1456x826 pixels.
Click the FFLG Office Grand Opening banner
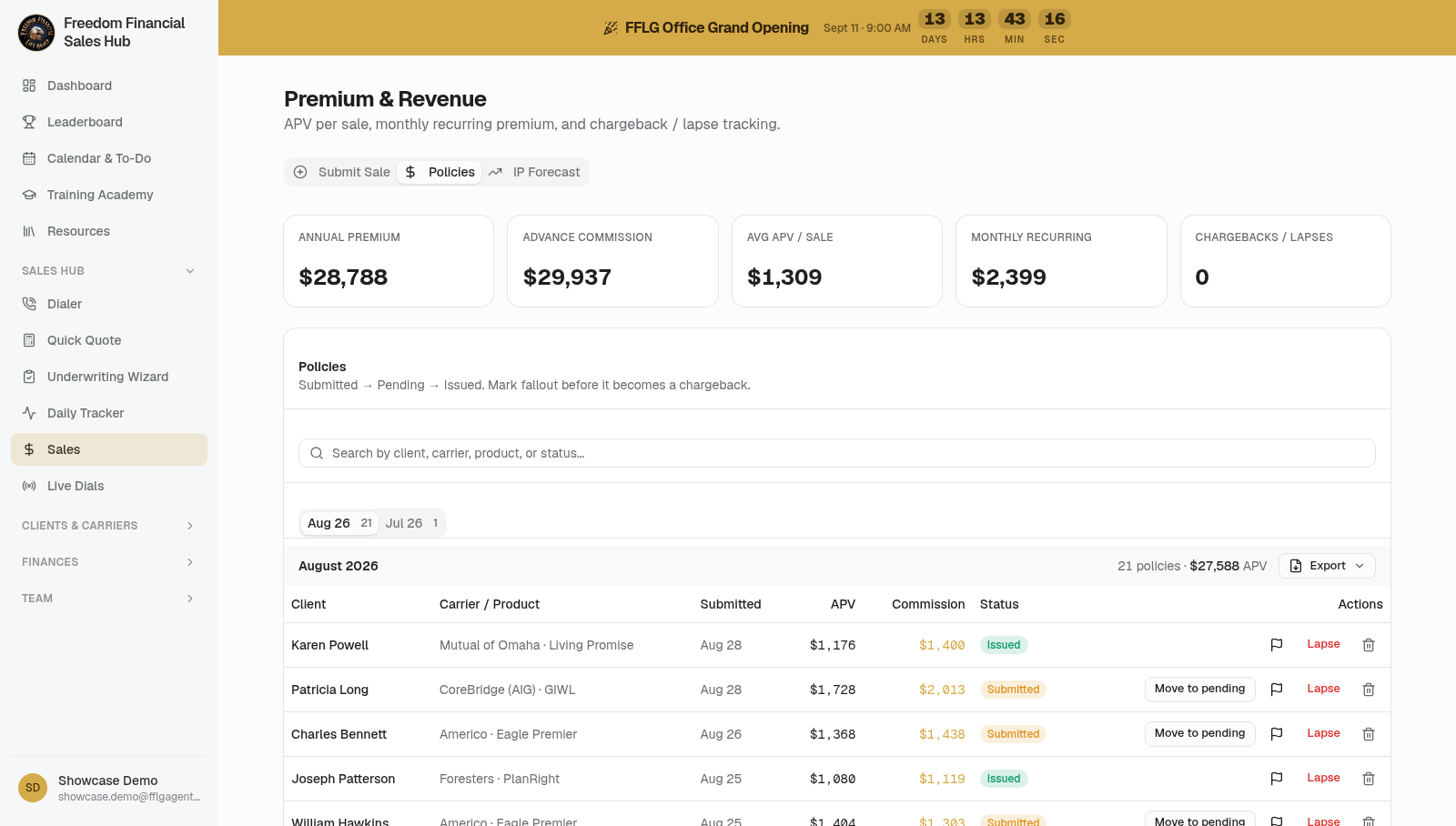click(837, 27)
